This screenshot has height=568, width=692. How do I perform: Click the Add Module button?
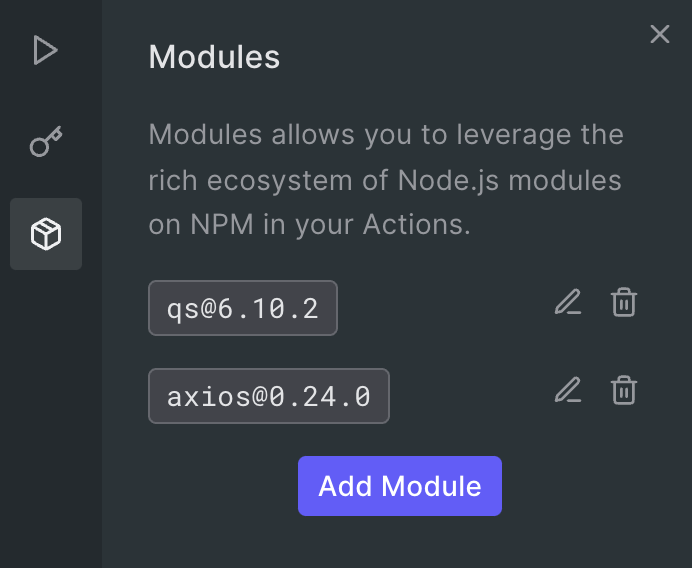point(400,486)
